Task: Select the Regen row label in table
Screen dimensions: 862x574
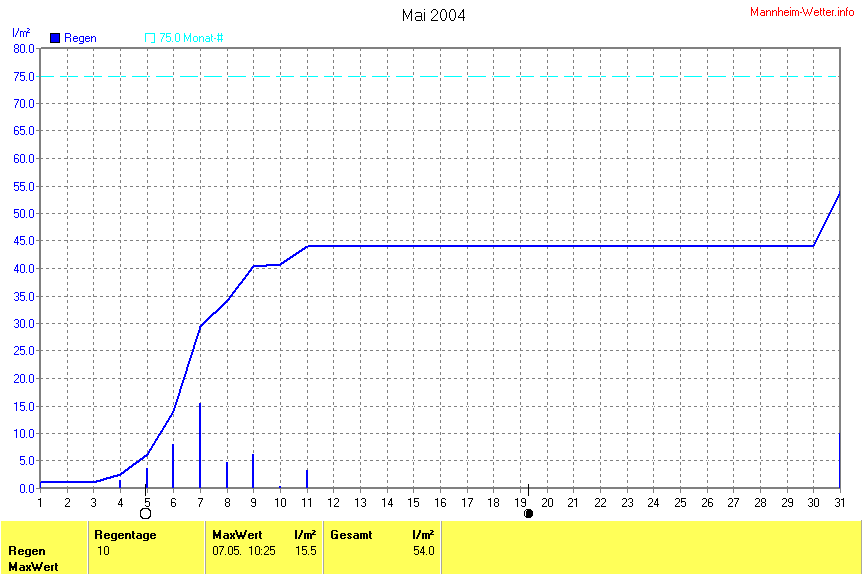Action: (x=27, y=551)
